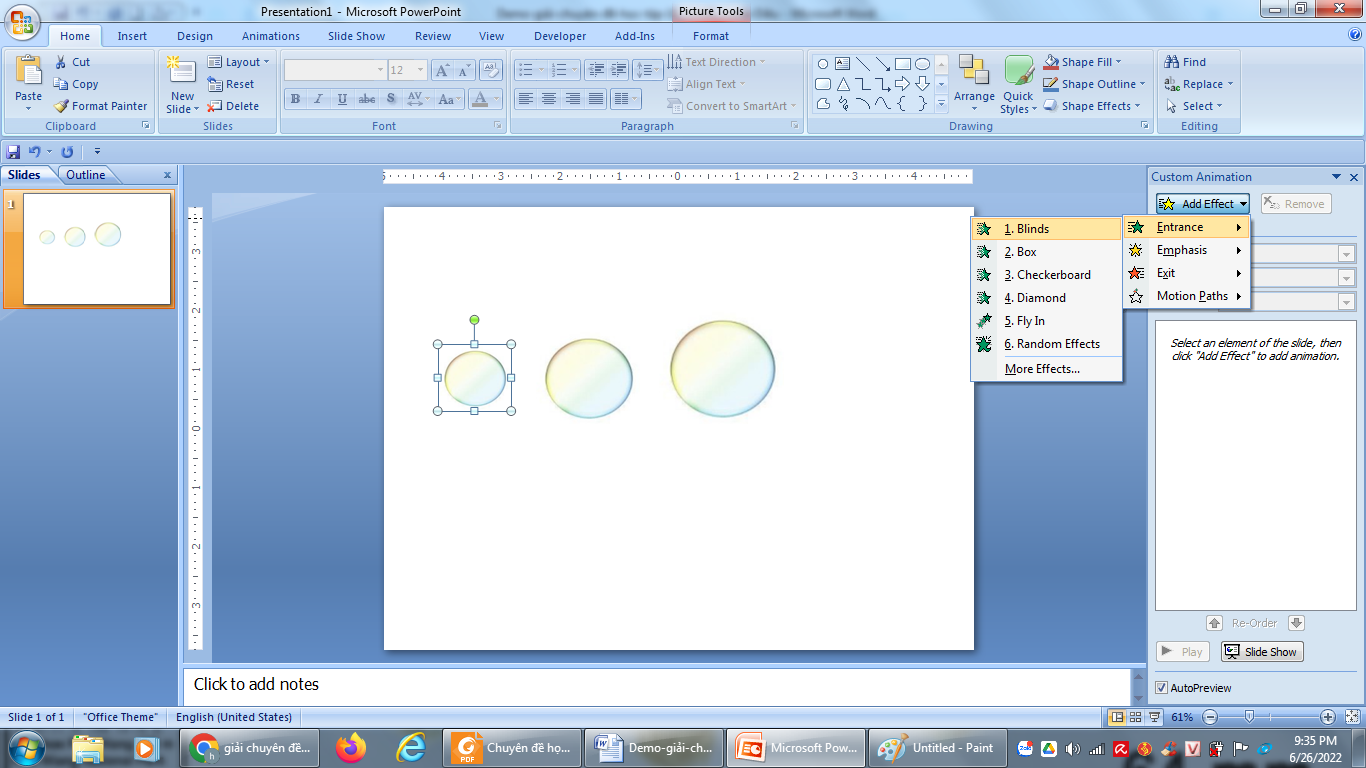Click the zoom slider handle
1366x768 pixels.
click(x=1249, y=717)
